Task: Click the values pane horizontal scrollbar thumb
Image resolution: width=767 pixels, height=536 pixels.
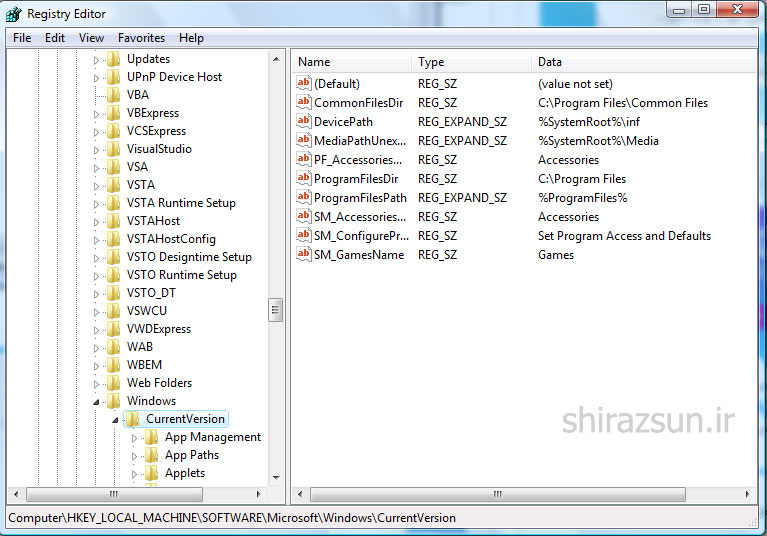Action: click(x=497, y=494)
